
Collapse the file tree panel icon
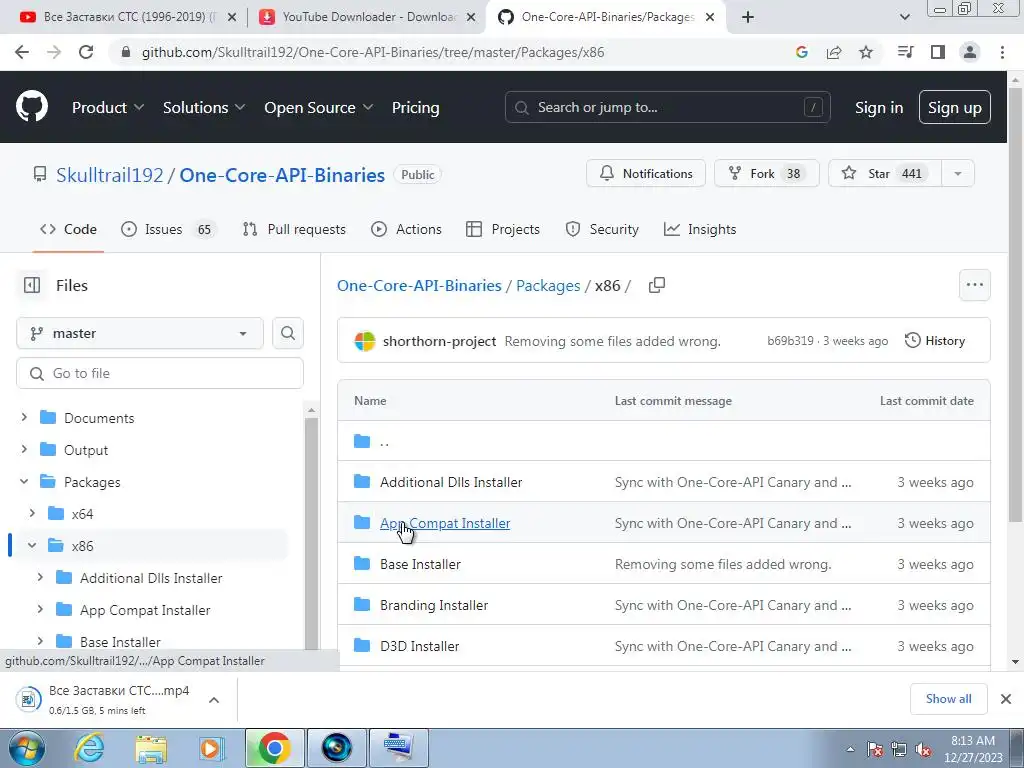pyautogui.click(x=32, y=285)
